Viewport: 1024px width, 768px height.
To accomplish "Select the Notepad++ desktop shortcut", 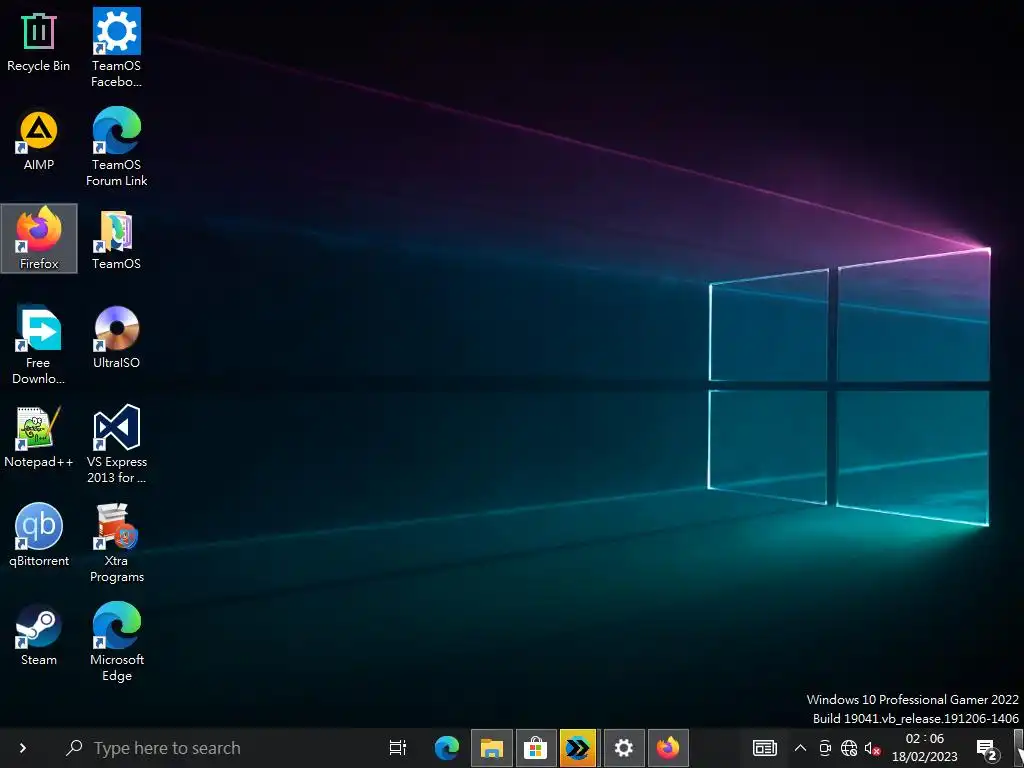I will pos(39,438).
